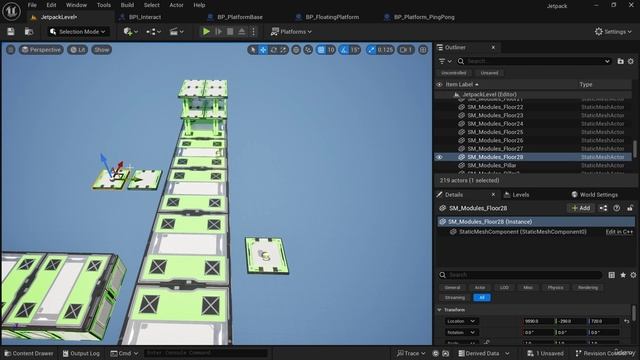Change scale snap value 0.125

tap(385, 50)
